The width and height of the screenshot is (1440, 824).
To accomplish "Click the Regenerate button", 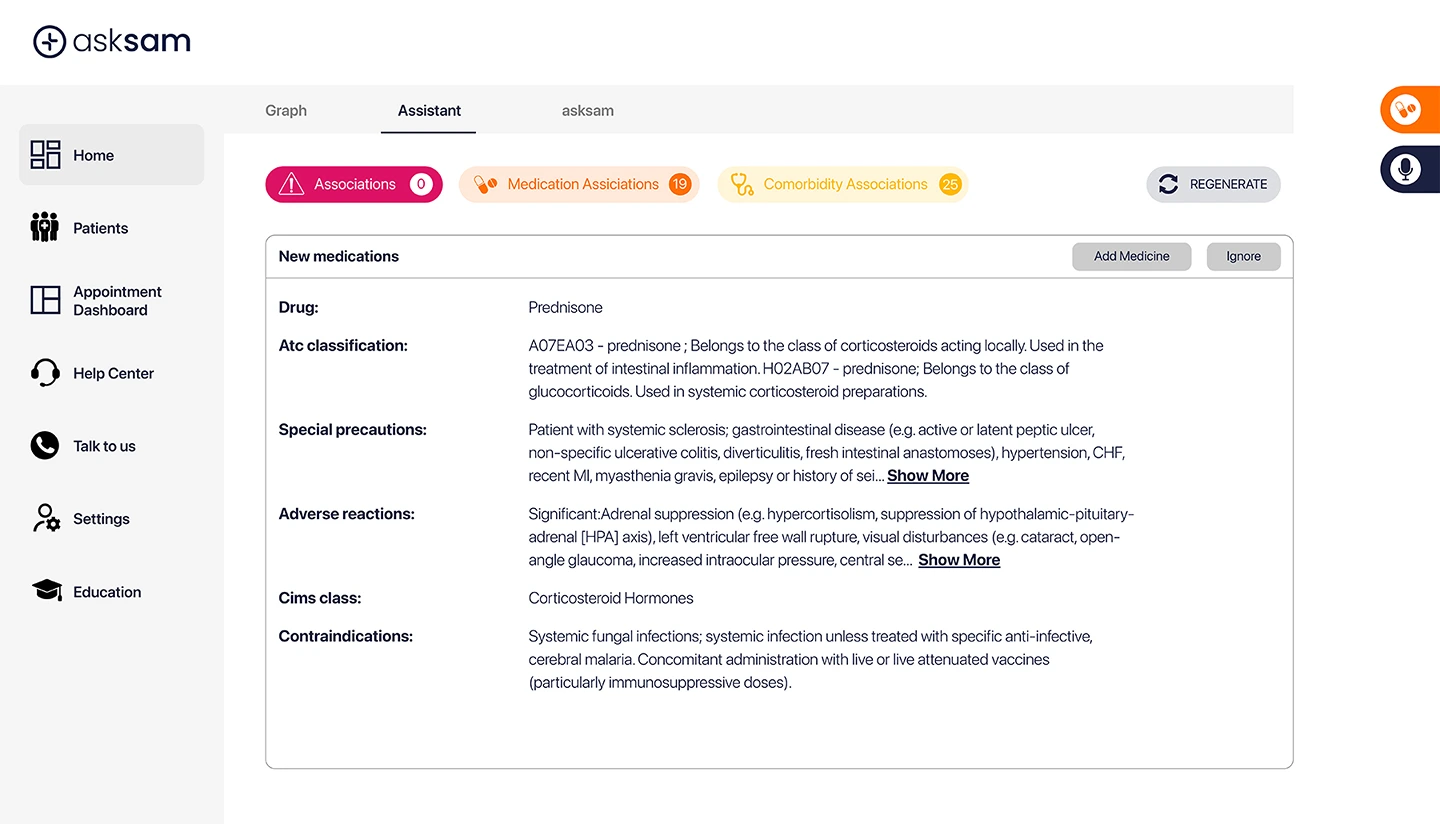I will pos(1213,184).
